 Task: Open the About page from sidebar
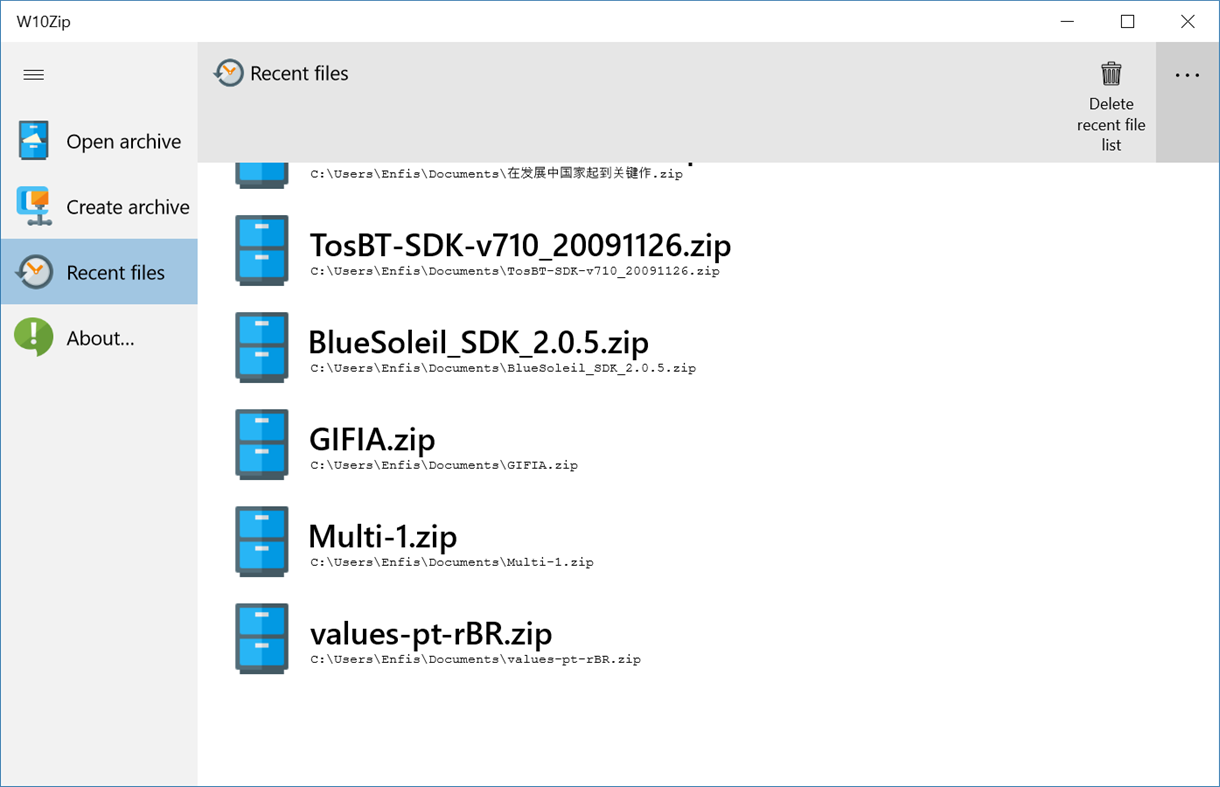(100, 337)
